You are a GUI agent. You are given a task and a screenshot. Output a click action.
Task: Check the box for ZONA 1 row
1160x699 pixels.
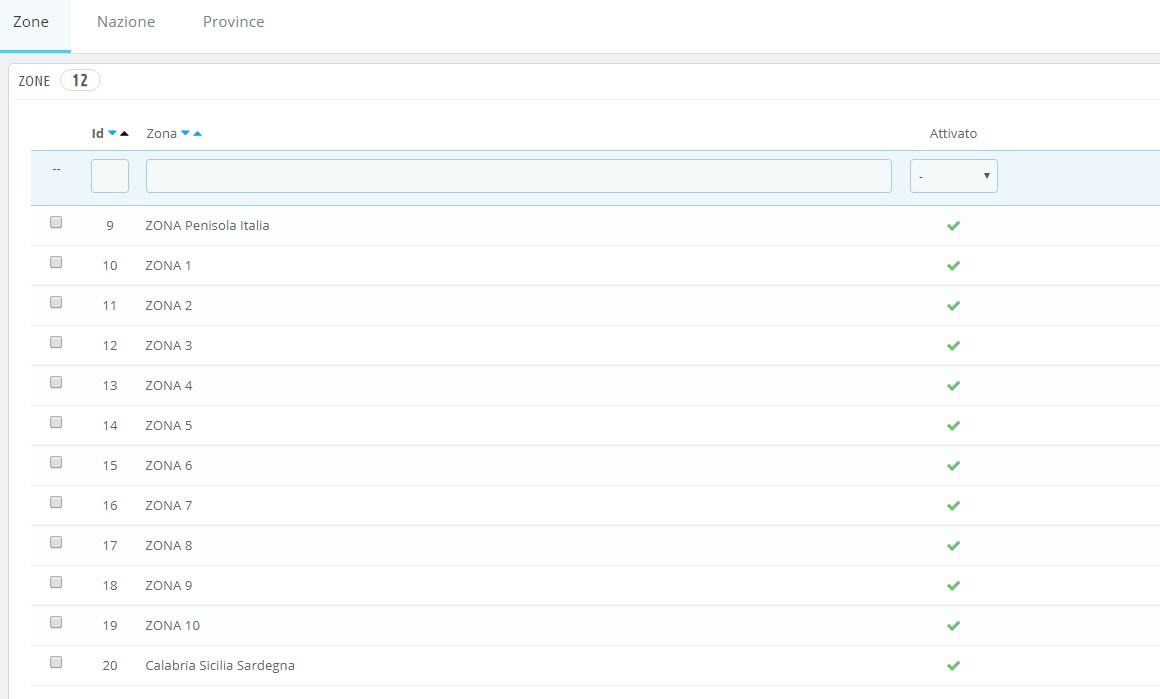pyautogui.click(x=55, y=262)
